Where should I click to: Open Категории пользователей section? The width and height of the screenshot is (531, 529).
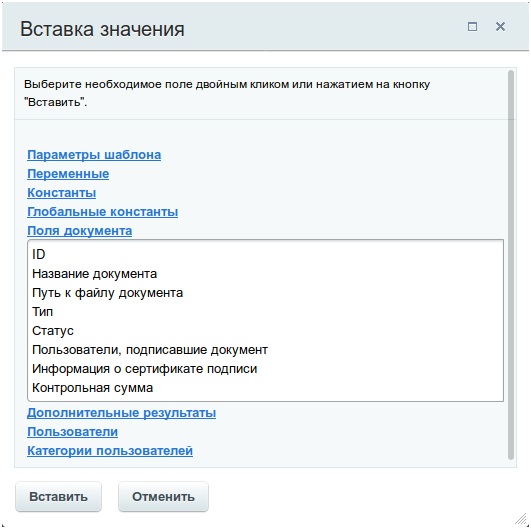tap(110, 451)
